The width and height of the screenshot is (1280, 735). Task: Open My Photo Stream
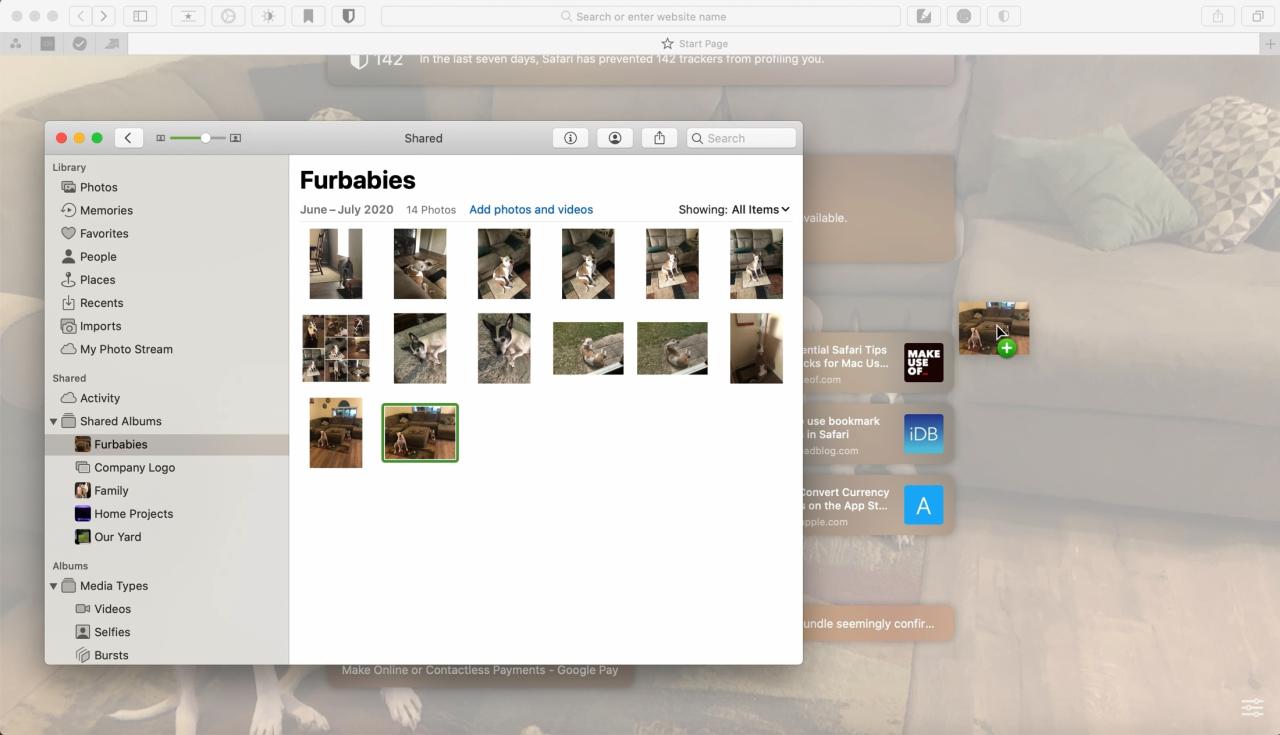click(126, 349)
